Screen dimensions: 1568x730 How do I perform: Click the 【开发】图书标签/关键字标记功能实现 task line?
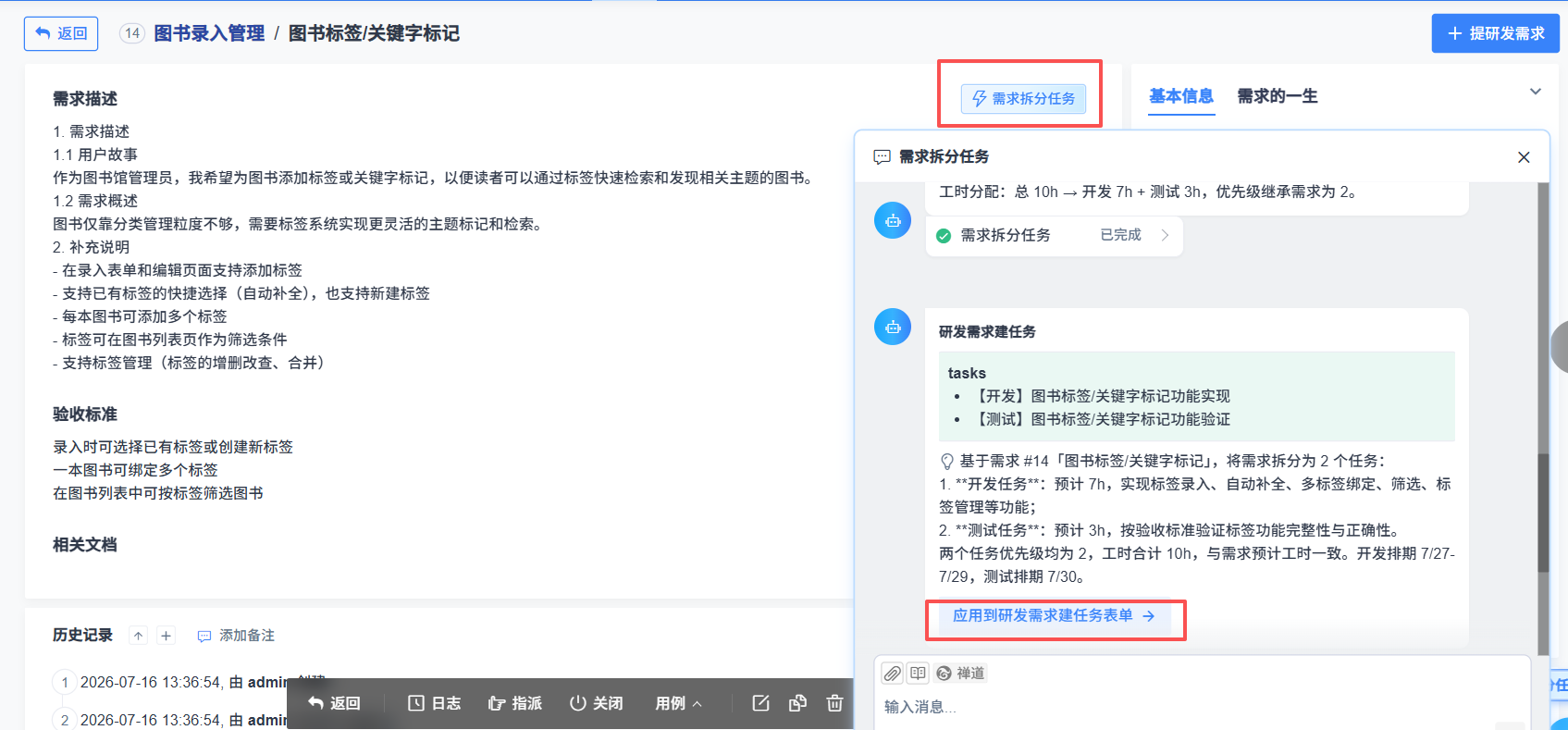pyautogui.click(x=1102, y=396)
